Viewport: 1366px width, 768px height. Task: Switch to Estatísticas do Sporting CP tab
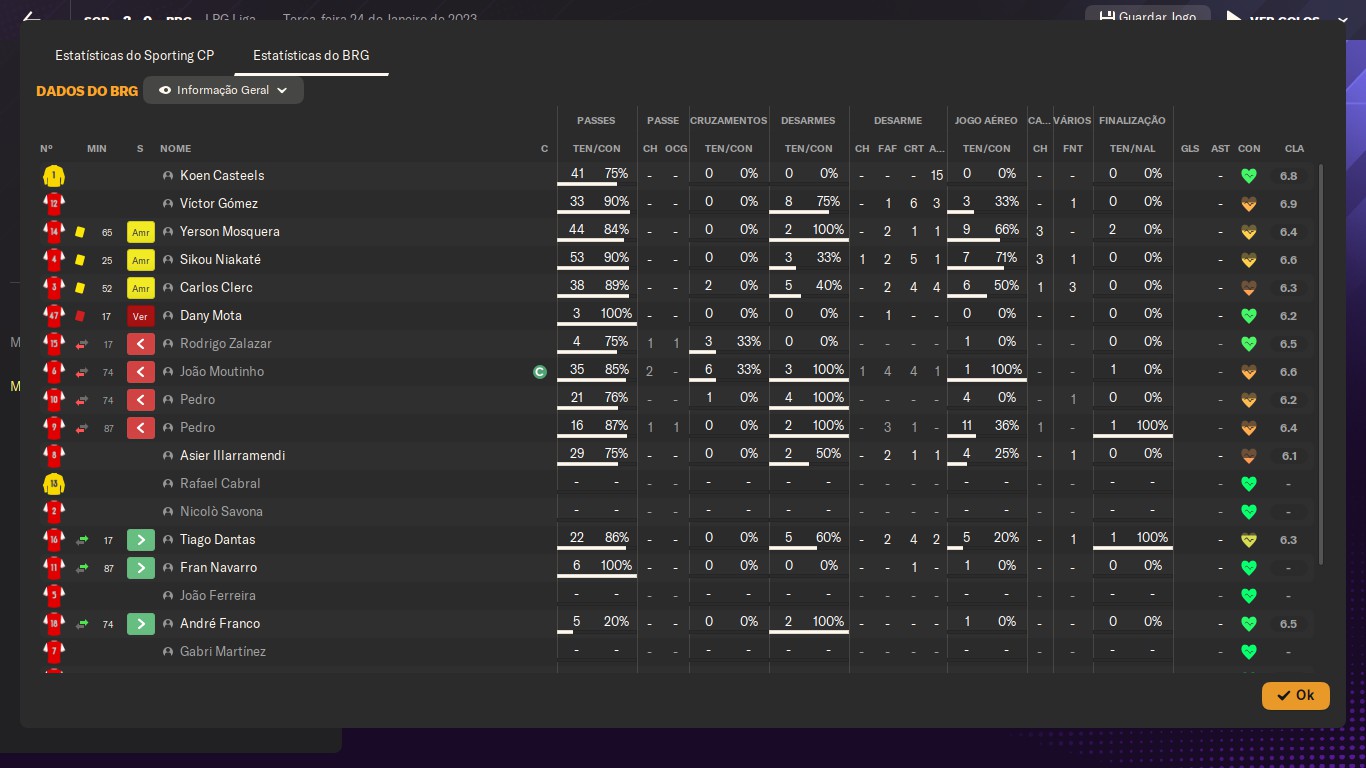click(x=135, y=55)
